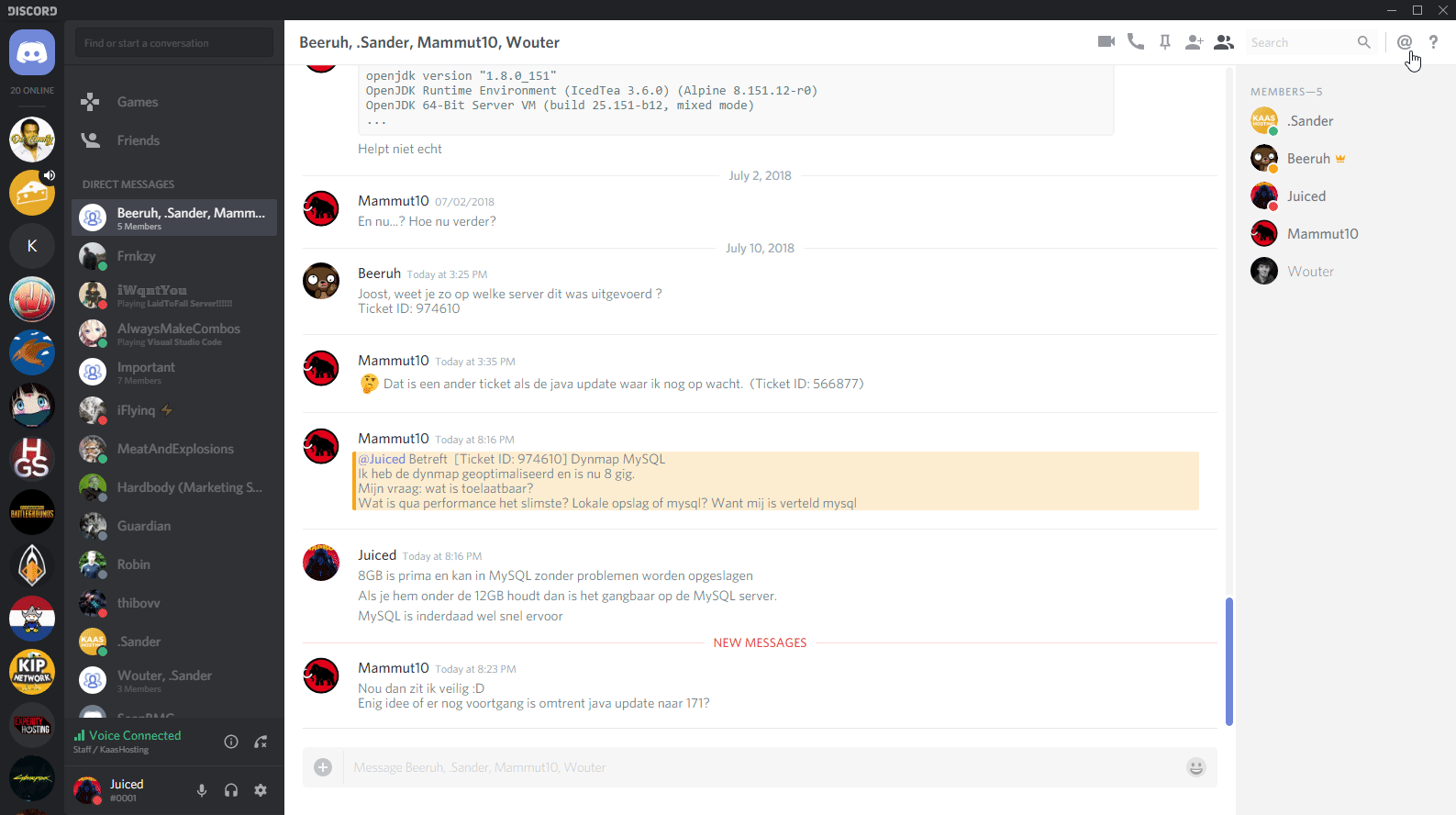This screenshot has width=1456, height=815.
Task: Click the chat scrollbar thumb
Action: [x=1228, y=661]
